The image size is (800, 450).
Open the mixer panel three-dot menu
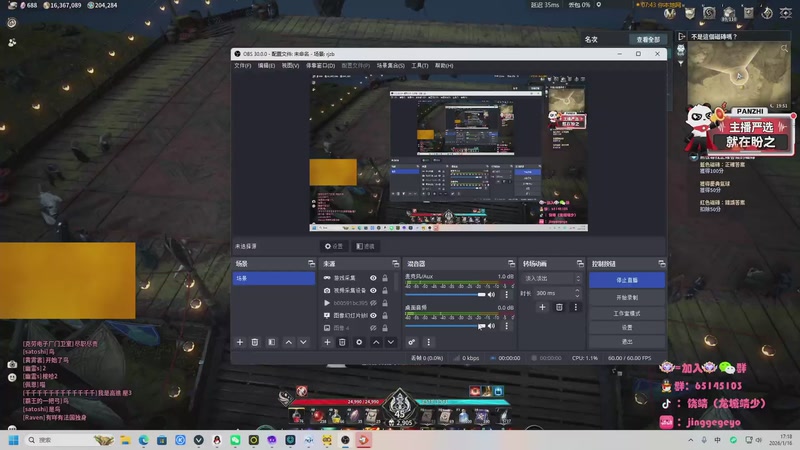[429, 342]
